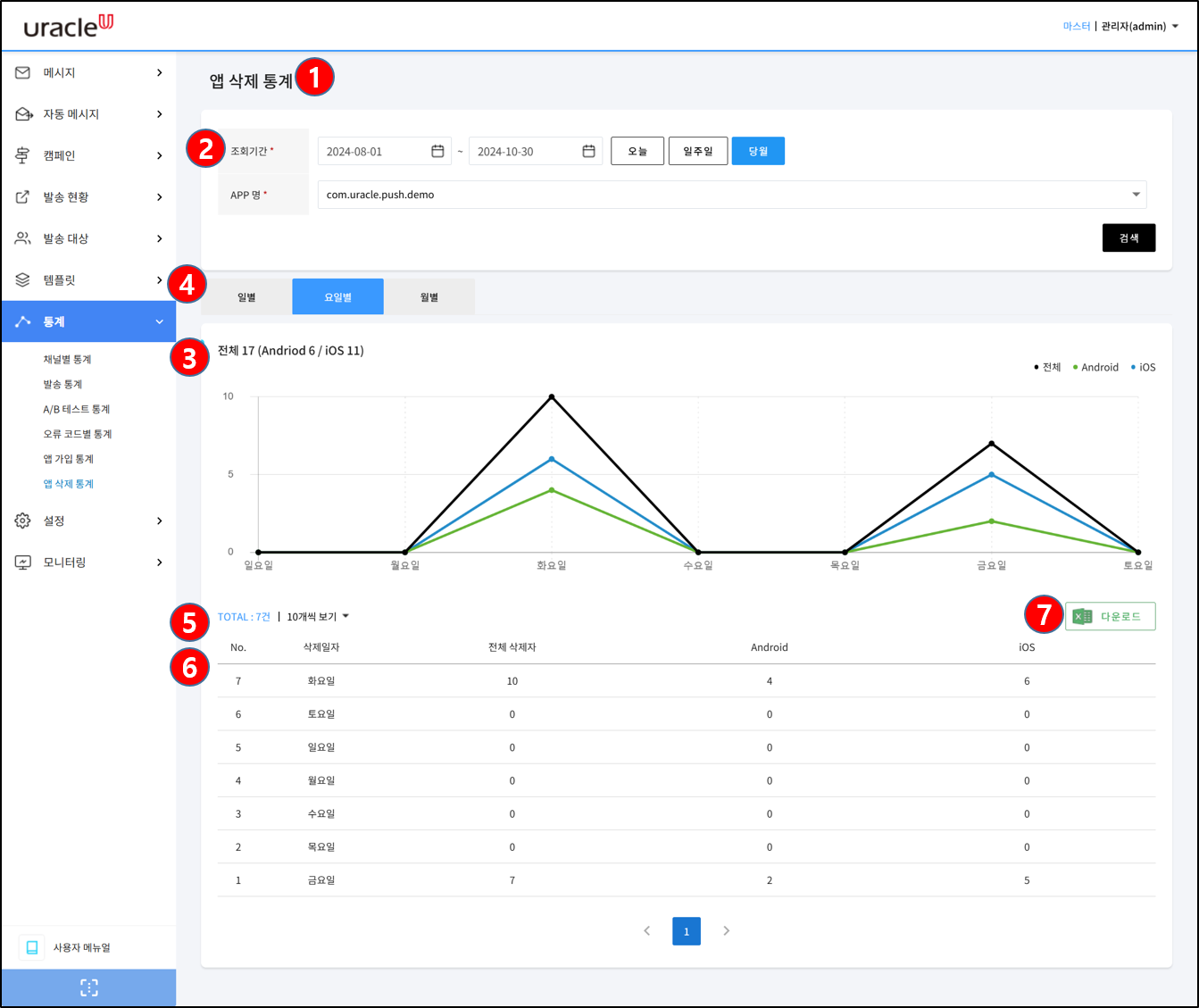Click the Android column header in table
The width and height of the screenshot is (1199, 1008).
770,647
